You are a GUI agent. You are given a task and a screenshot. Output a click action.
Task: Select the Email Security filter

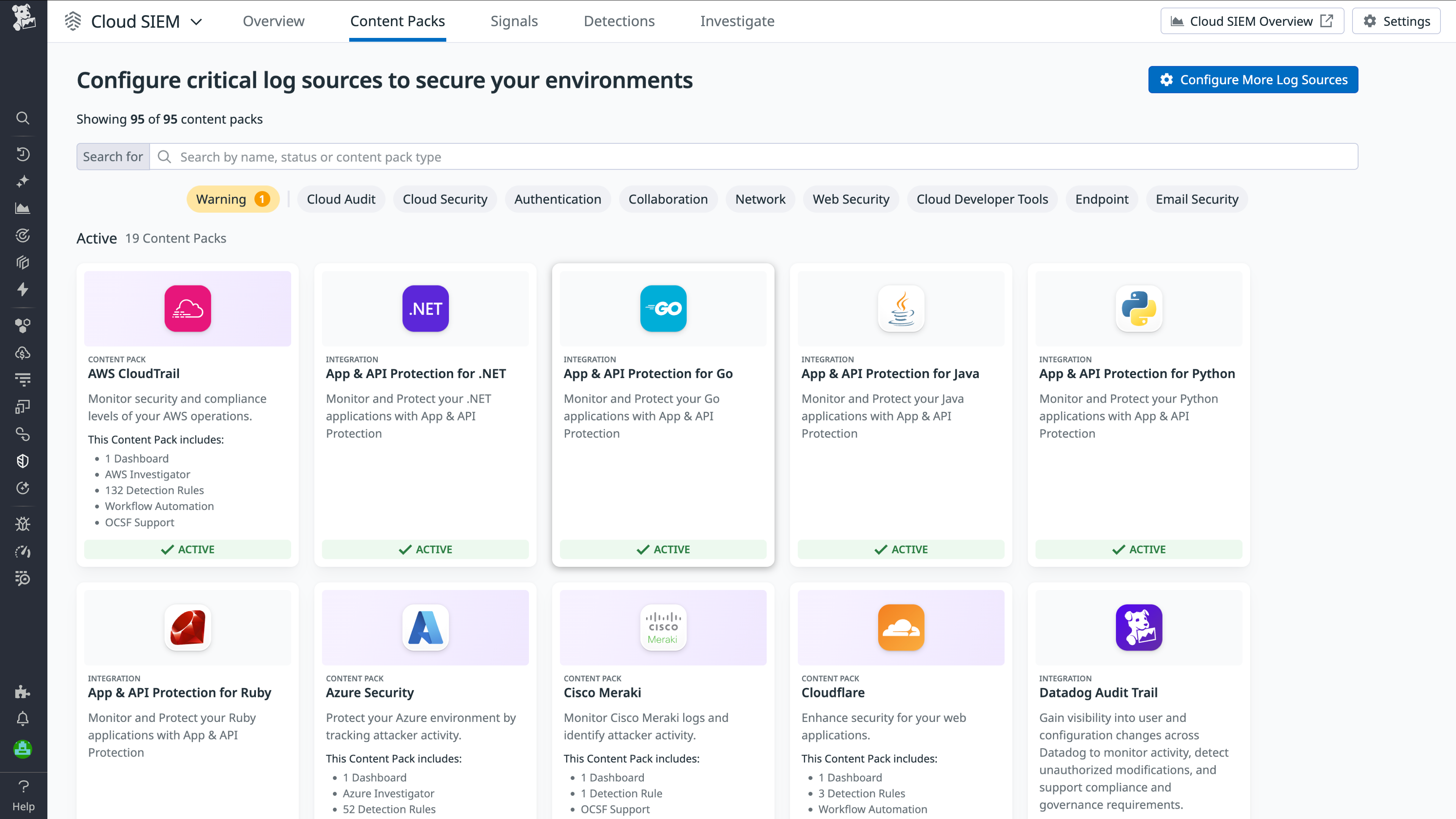tap(1197, 199)
